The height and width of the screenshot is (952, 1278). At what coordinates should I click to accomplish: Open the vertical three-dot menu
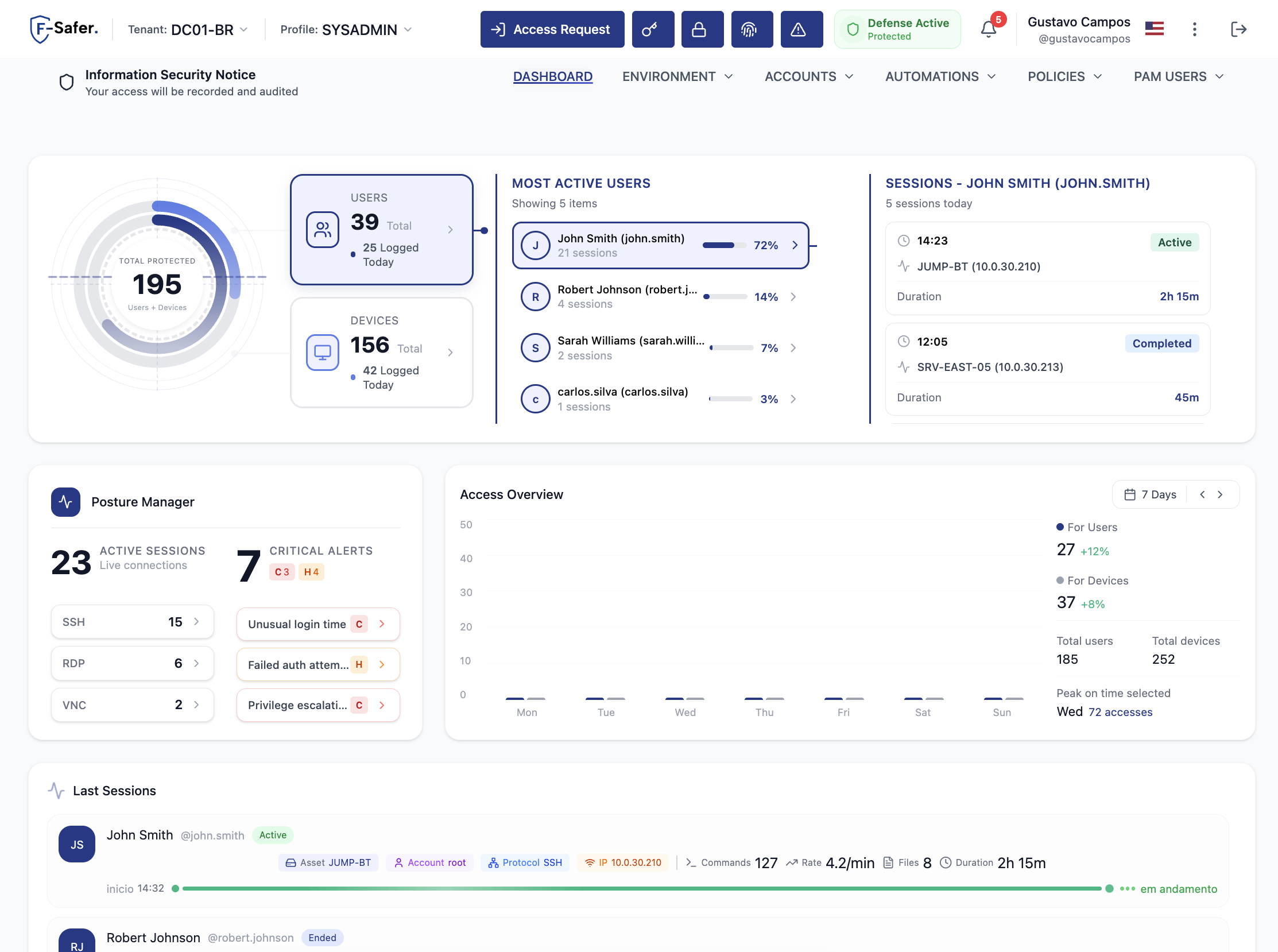point(1194,29)
